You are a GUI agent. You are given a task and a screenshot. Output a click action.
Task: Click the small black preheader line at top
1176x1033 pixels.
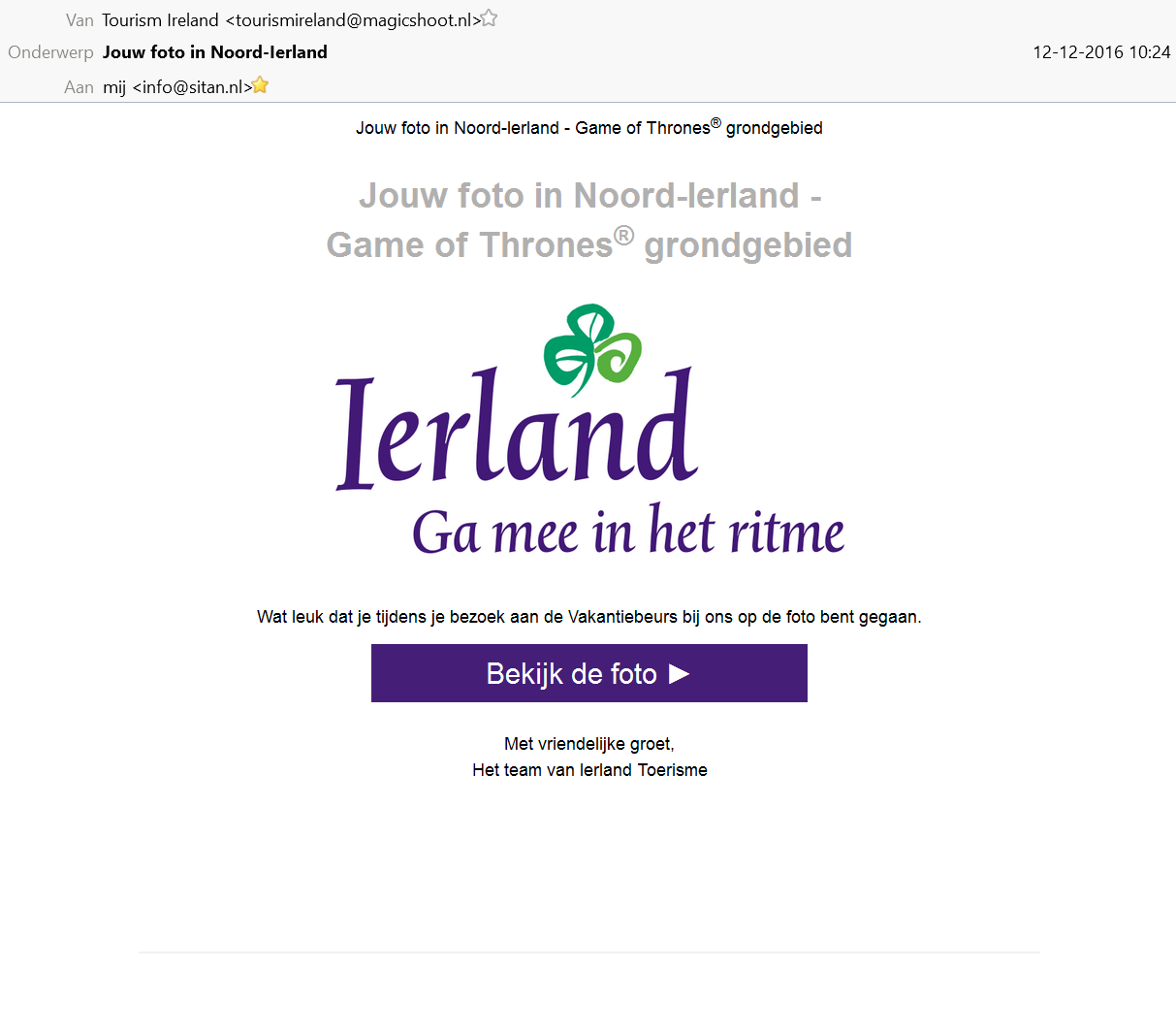point(589,127)
